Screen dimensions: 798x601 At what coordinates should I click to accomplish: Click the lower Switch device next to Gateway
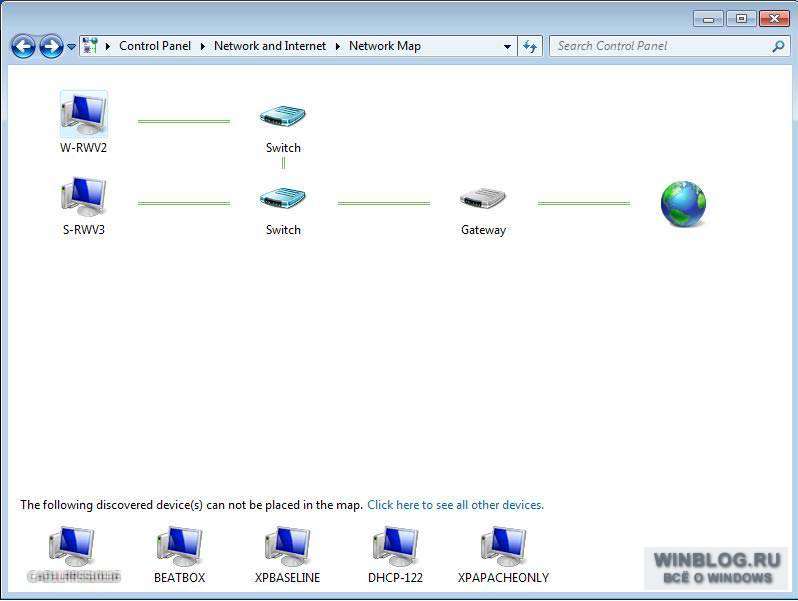282,198
